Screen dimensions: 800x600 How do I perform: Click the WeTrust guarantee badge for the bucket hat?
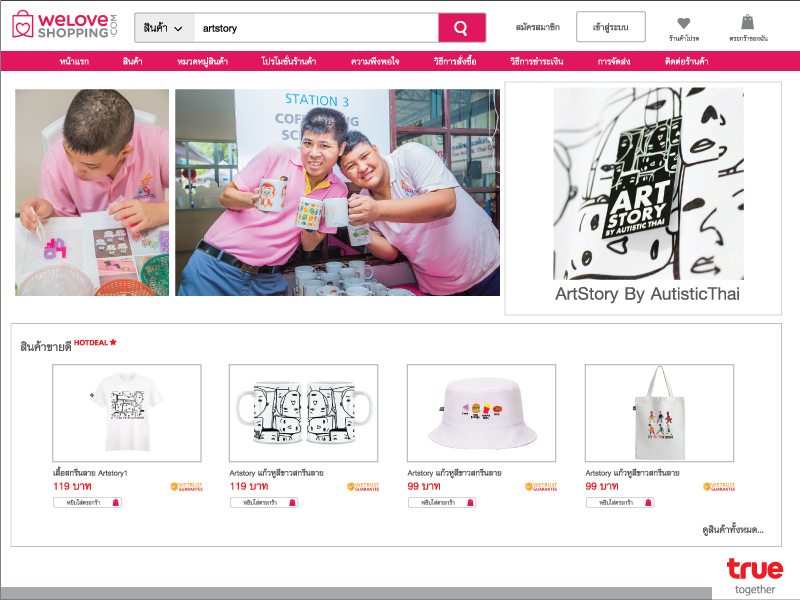tap(541, 487)
